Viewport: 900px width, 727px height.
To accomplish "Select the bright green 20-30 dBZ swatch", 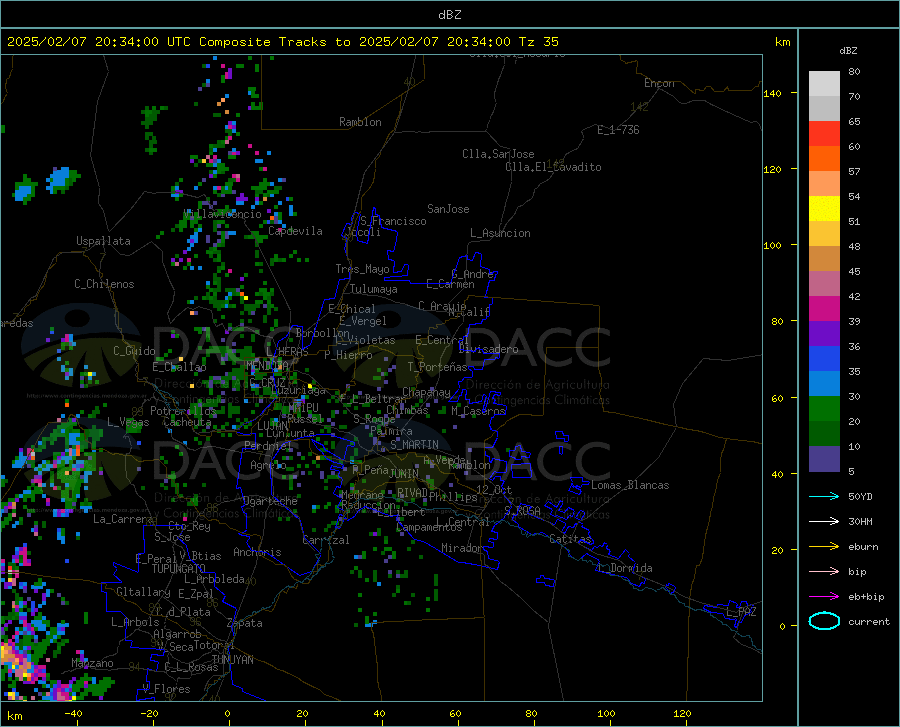I will click(824, 409).
